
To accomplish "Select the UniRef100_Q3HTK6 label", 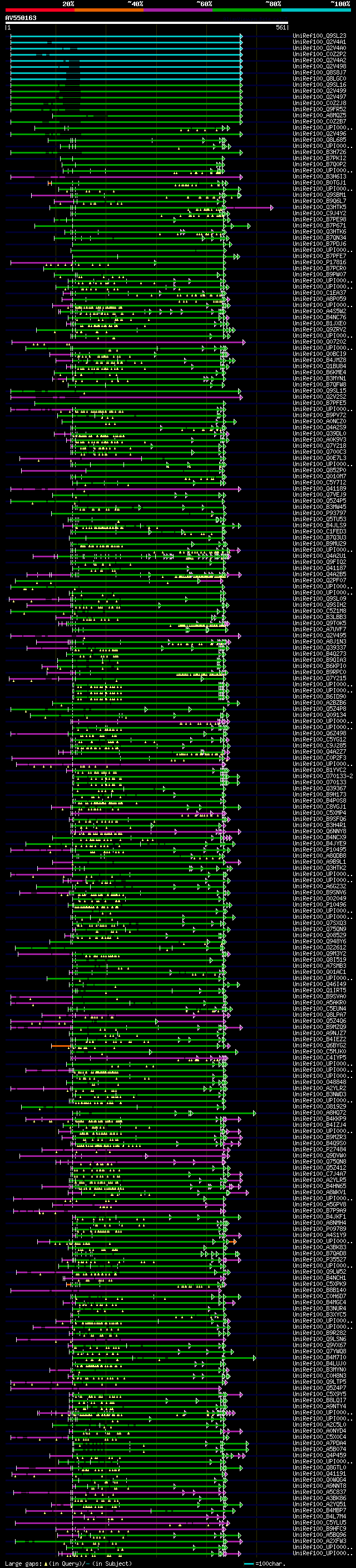I will [319, 231].
